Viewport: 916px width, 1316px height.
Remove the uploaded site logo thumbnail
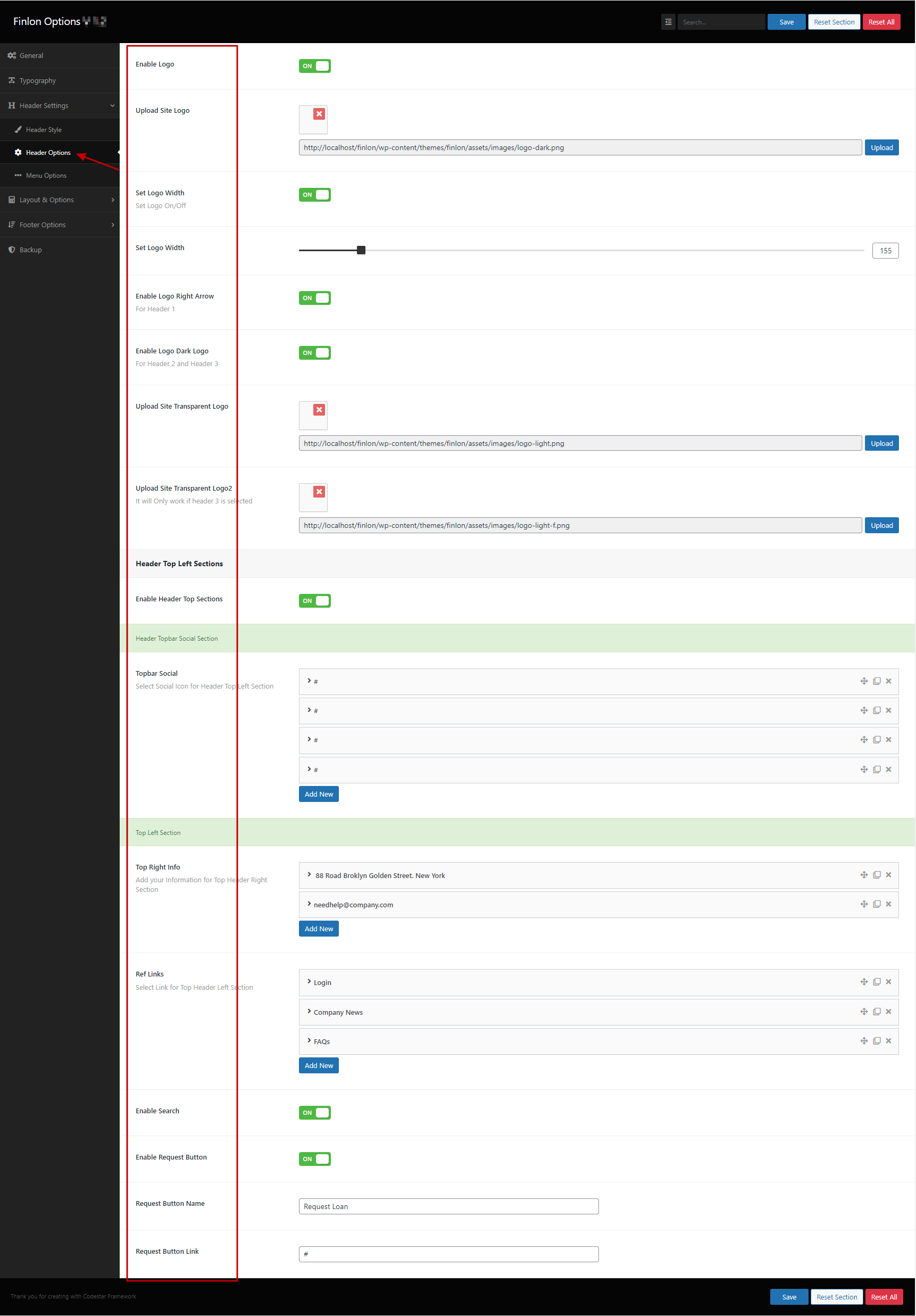click(x=319, y=114)
